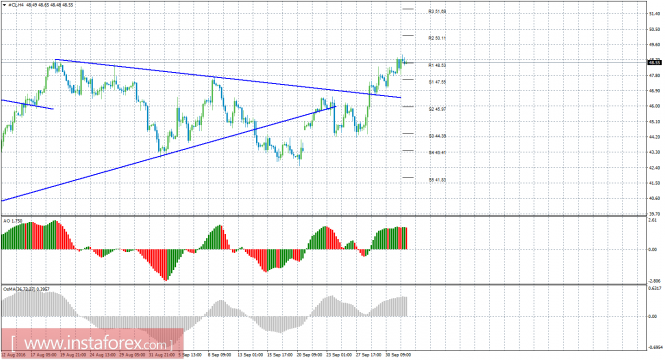The height and width of the screenshot is (360, 665).
Task: Click the AO zero level 0.00 scale label
Action: tap(654, 249)
